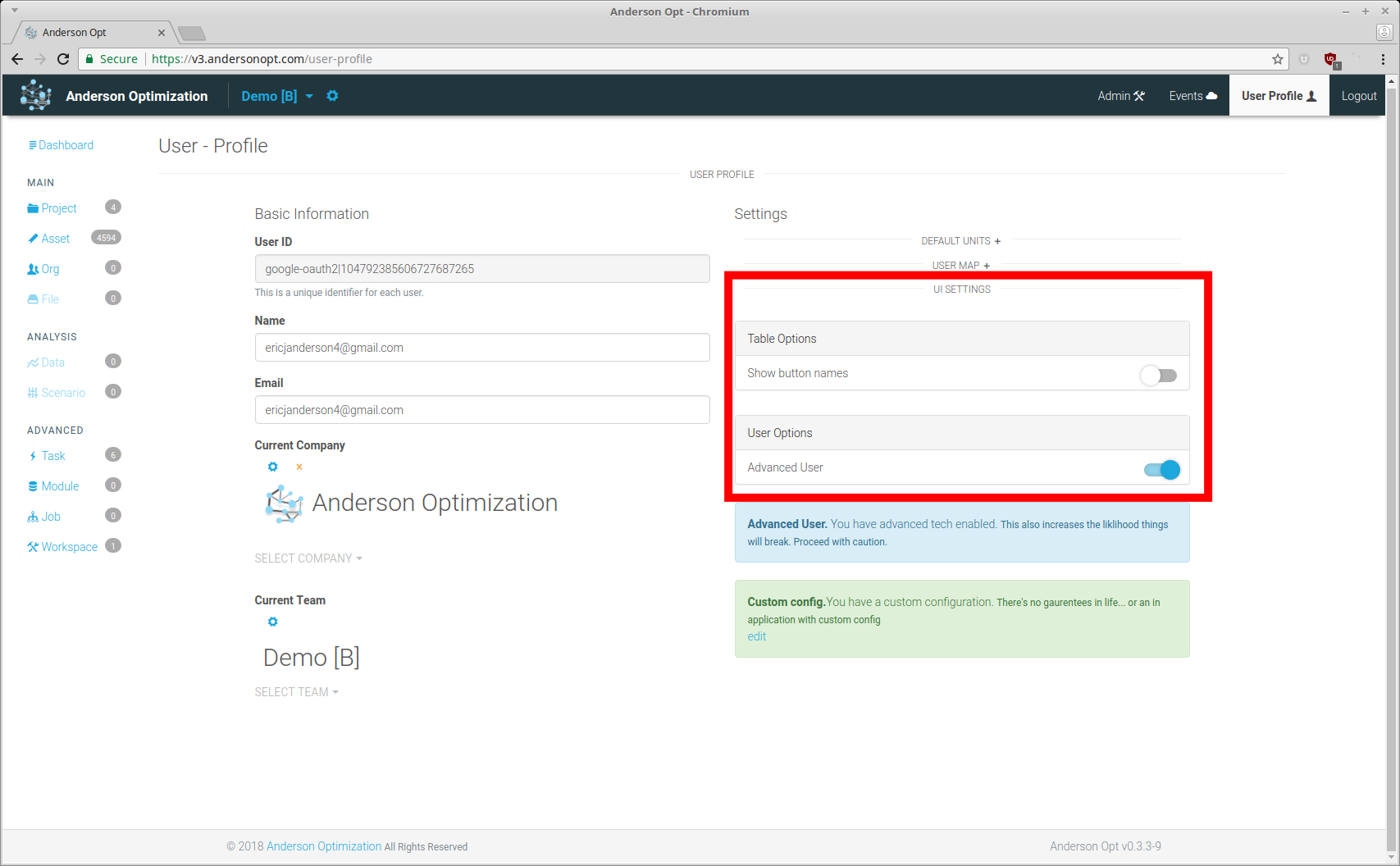Image resolution: width=1400 pixels, height=866 pixels.
Task: Remove current company with orange x icon
Action: coord(299,467)
